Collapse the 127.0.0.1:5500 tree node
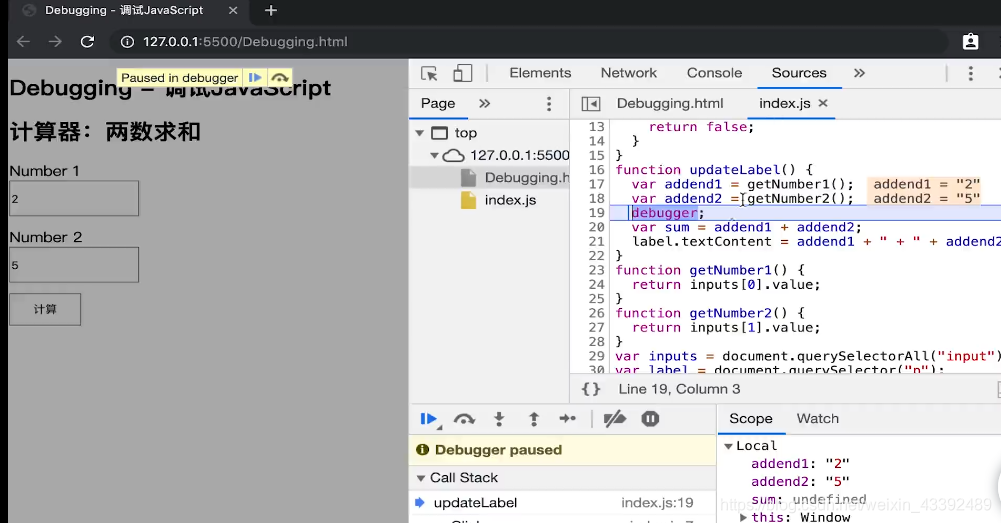Image resolution: width=1001 pixels, height=523 pixels. click(434, 155)
